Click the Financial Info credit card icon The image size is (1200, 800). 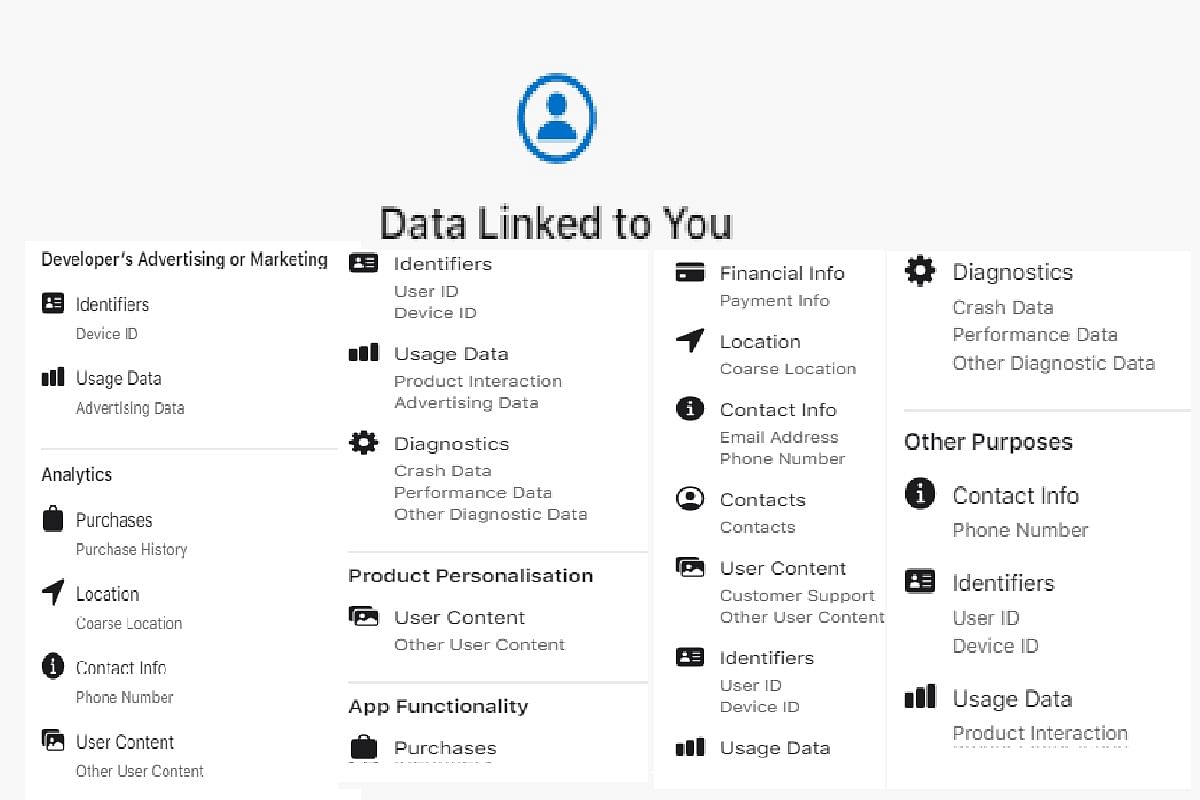point(690,273)
